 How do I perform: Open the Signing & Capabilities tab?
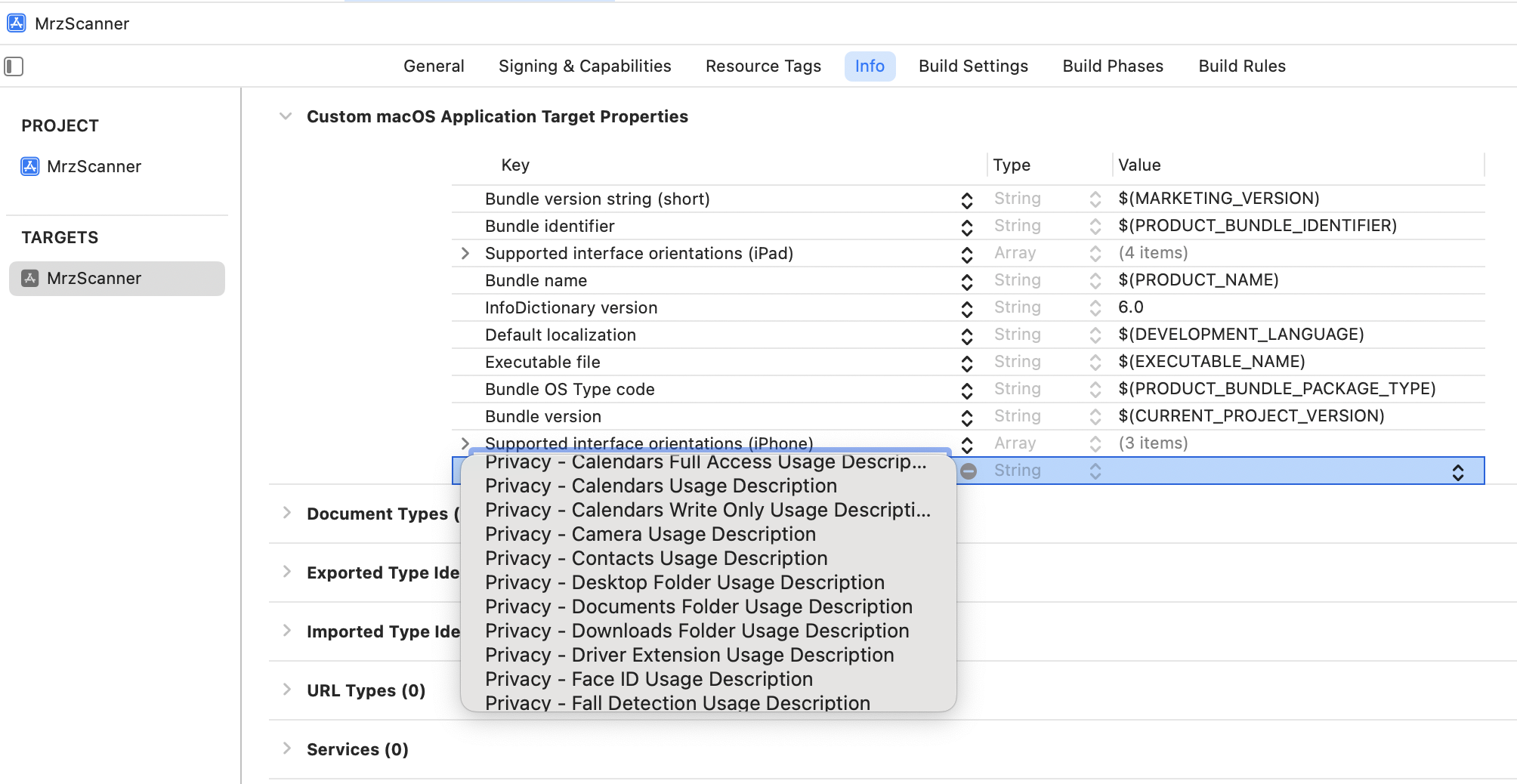(x=584, y=66)
